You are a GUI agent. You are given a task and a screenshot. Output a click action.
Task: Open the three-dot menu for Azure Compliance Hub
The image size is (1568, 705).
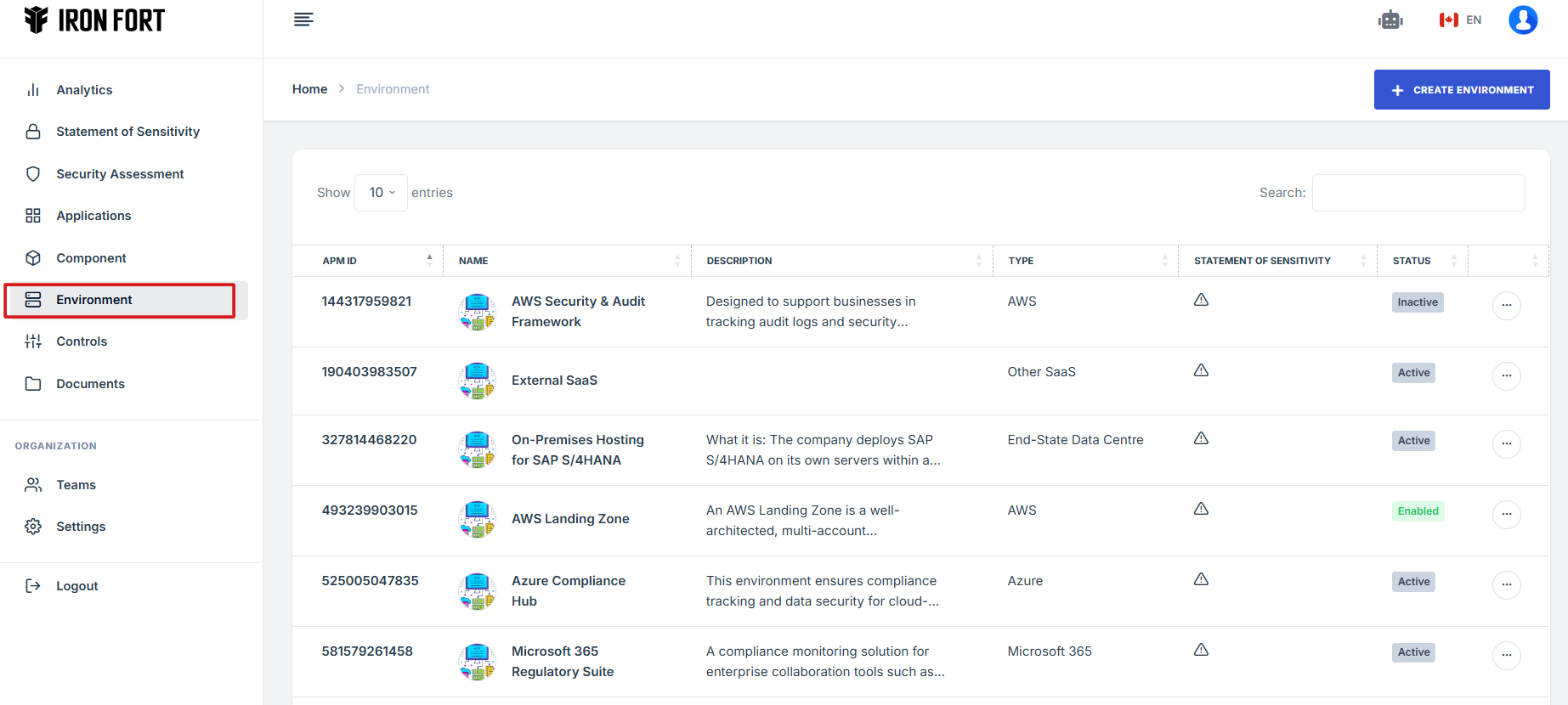coord(1506,584)
